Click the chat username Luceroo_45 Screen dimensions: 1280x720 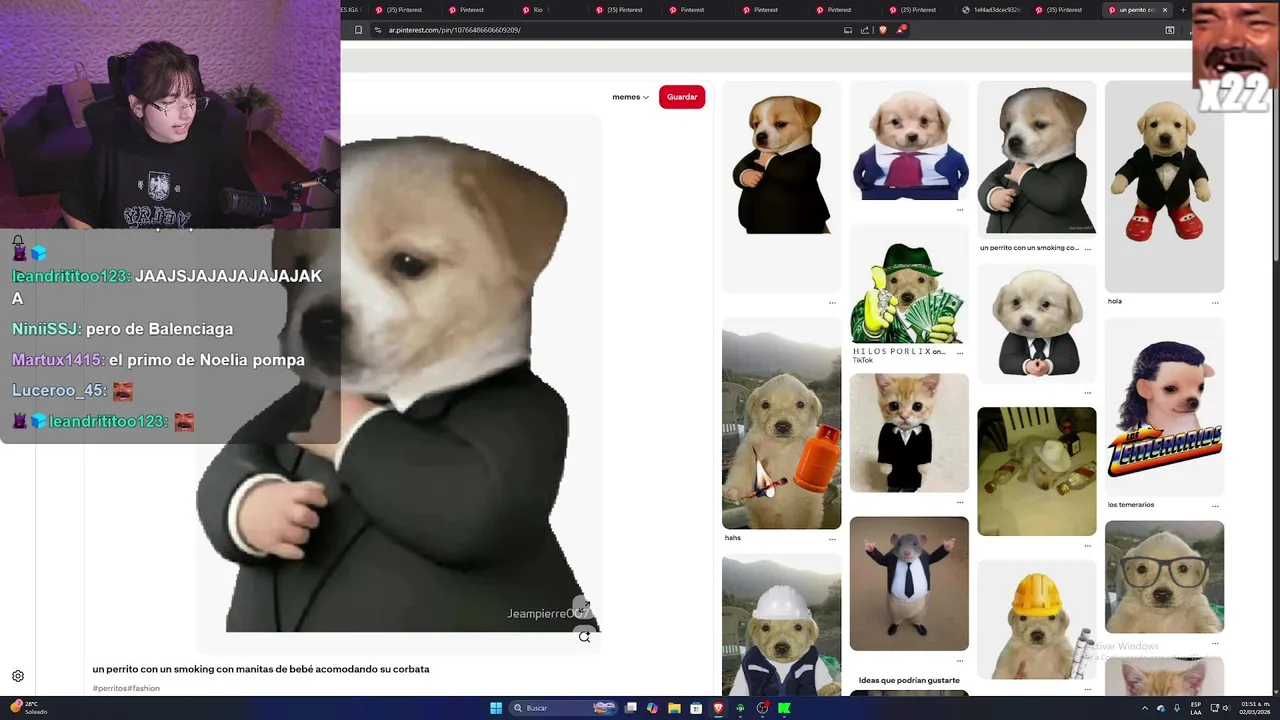pyautogui.click(x=59, y=391)
